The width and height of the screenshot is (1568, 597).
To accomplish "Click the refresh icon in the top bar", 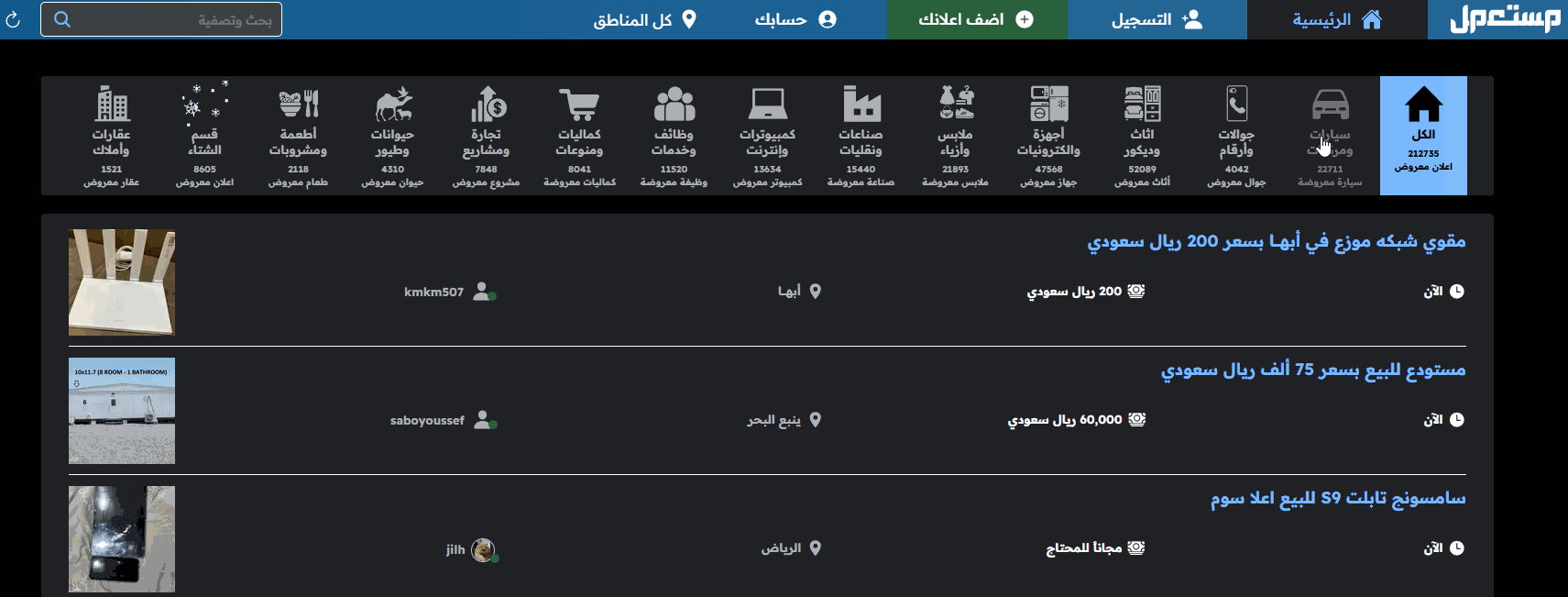I will pyautogui.click(x=13, y=19).
